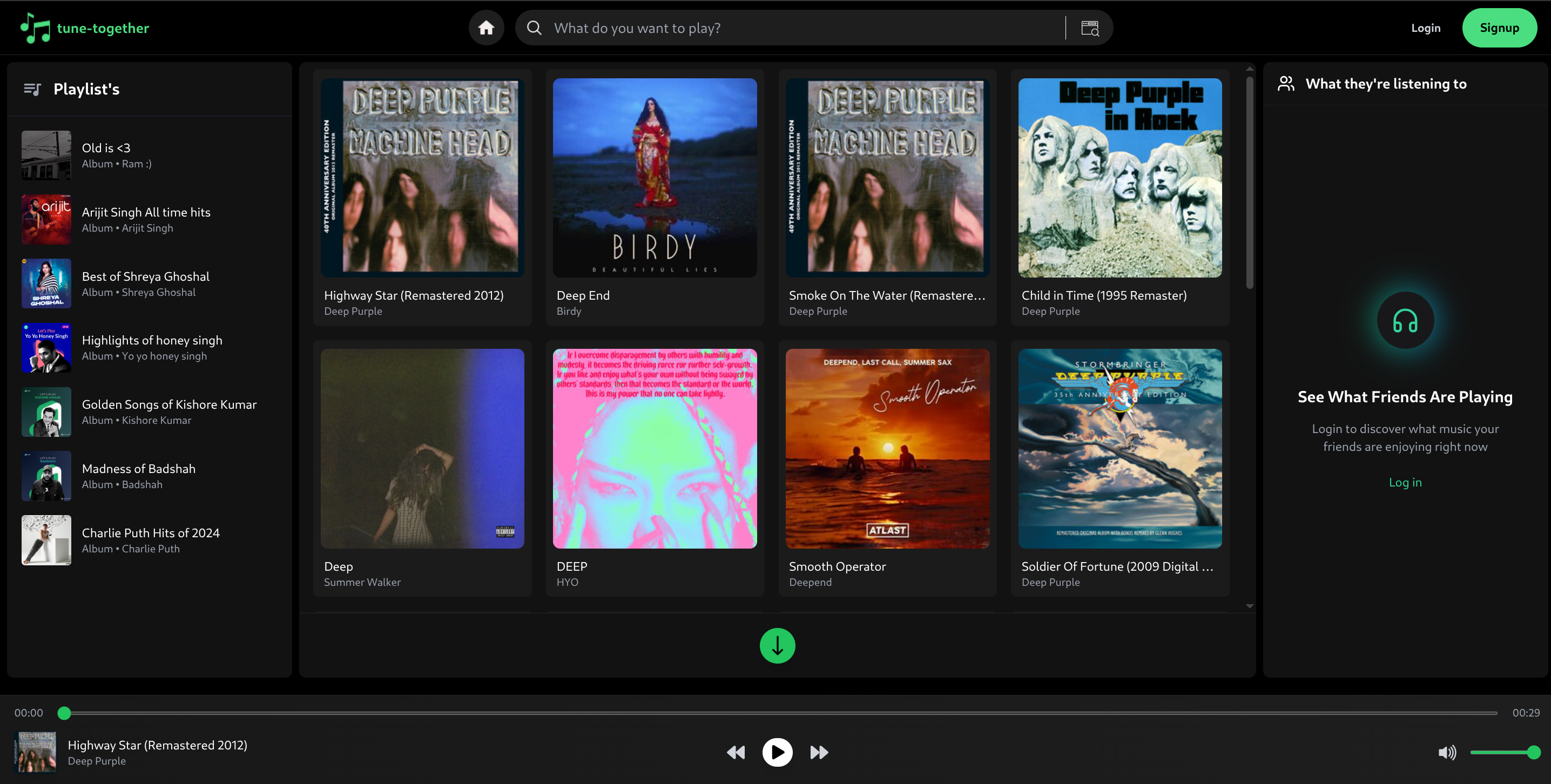Screen dimensions: 1551x784
Task: Select Highway Star album cover in grid
Action: point(422,178)
